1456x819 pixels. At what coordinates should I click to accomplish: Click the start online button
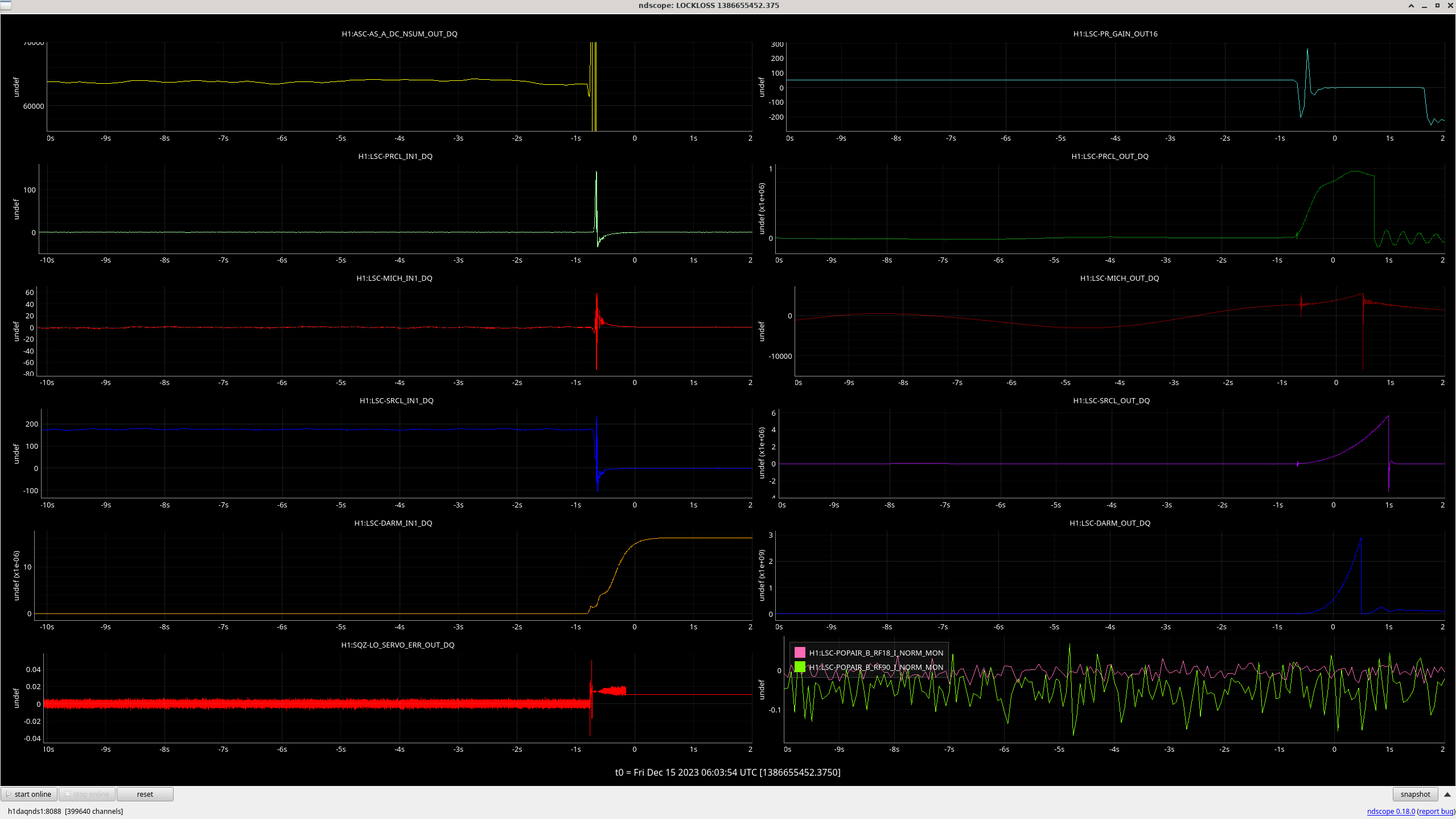[30, 794]
